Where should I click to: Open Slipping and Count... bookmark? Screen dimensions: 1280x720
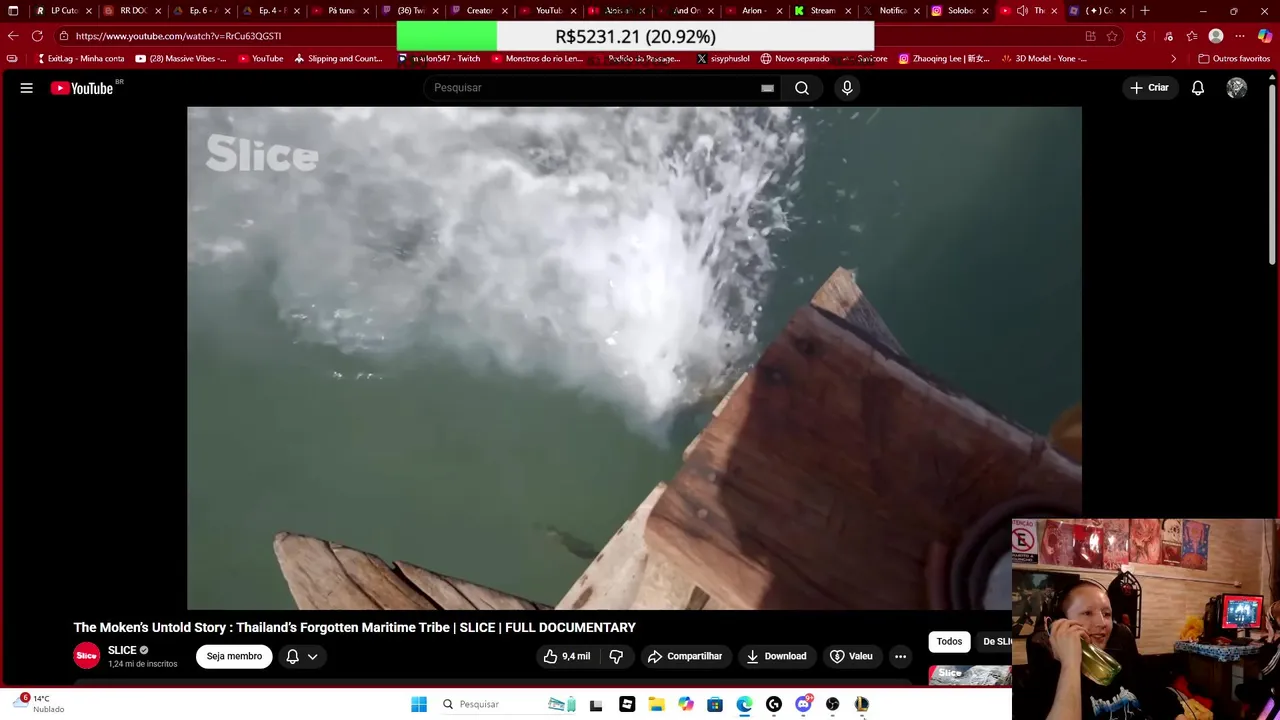coord(338,59)
